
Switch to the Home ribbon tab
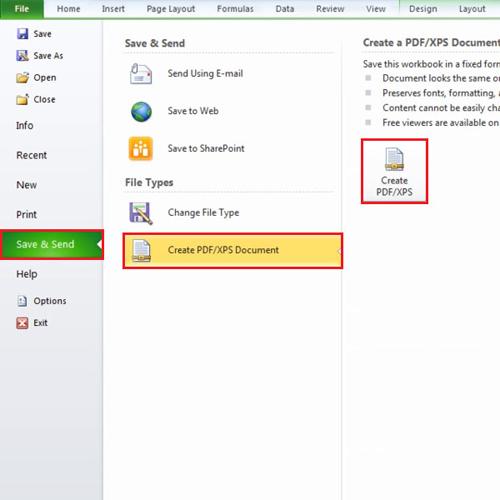pyautogui.click(x=68, y=9)
